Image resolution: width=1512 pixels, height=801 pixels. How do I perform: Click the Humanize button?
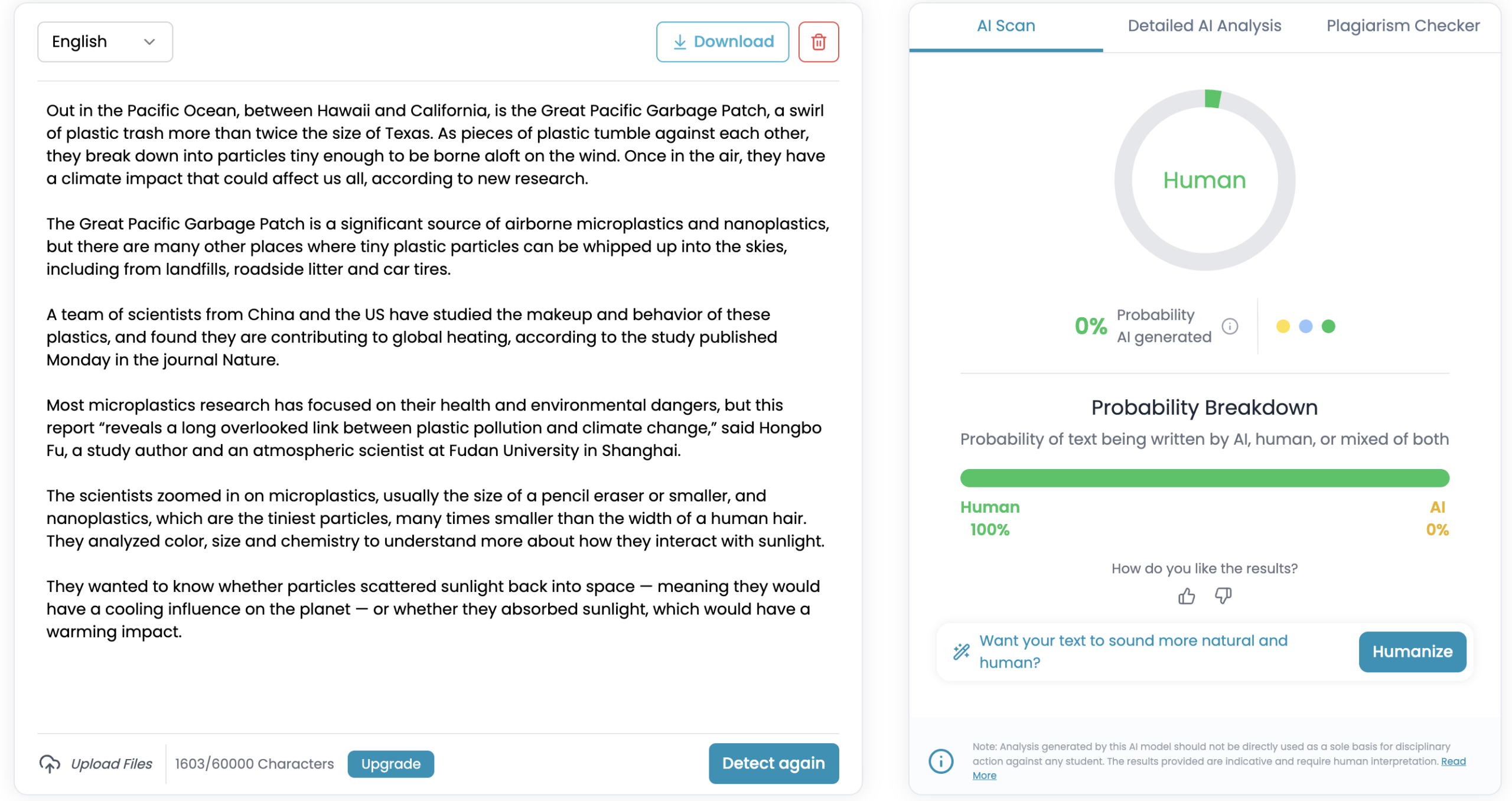pos(1412,651)
